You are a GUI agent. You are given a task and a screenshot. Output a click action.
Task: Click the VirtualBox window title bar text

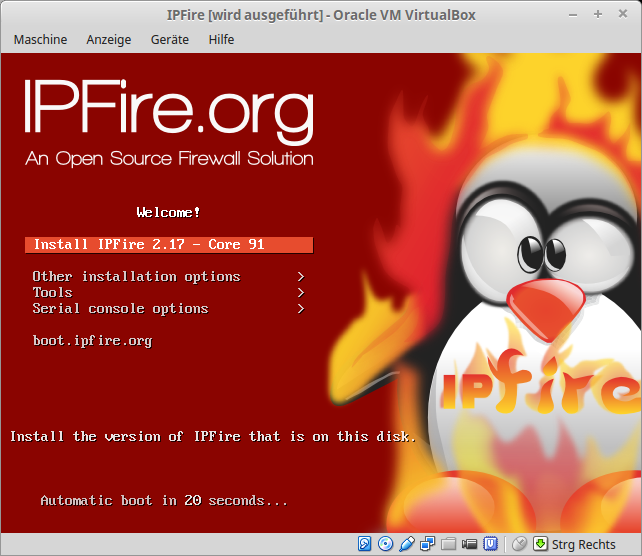tap(321, 16)
